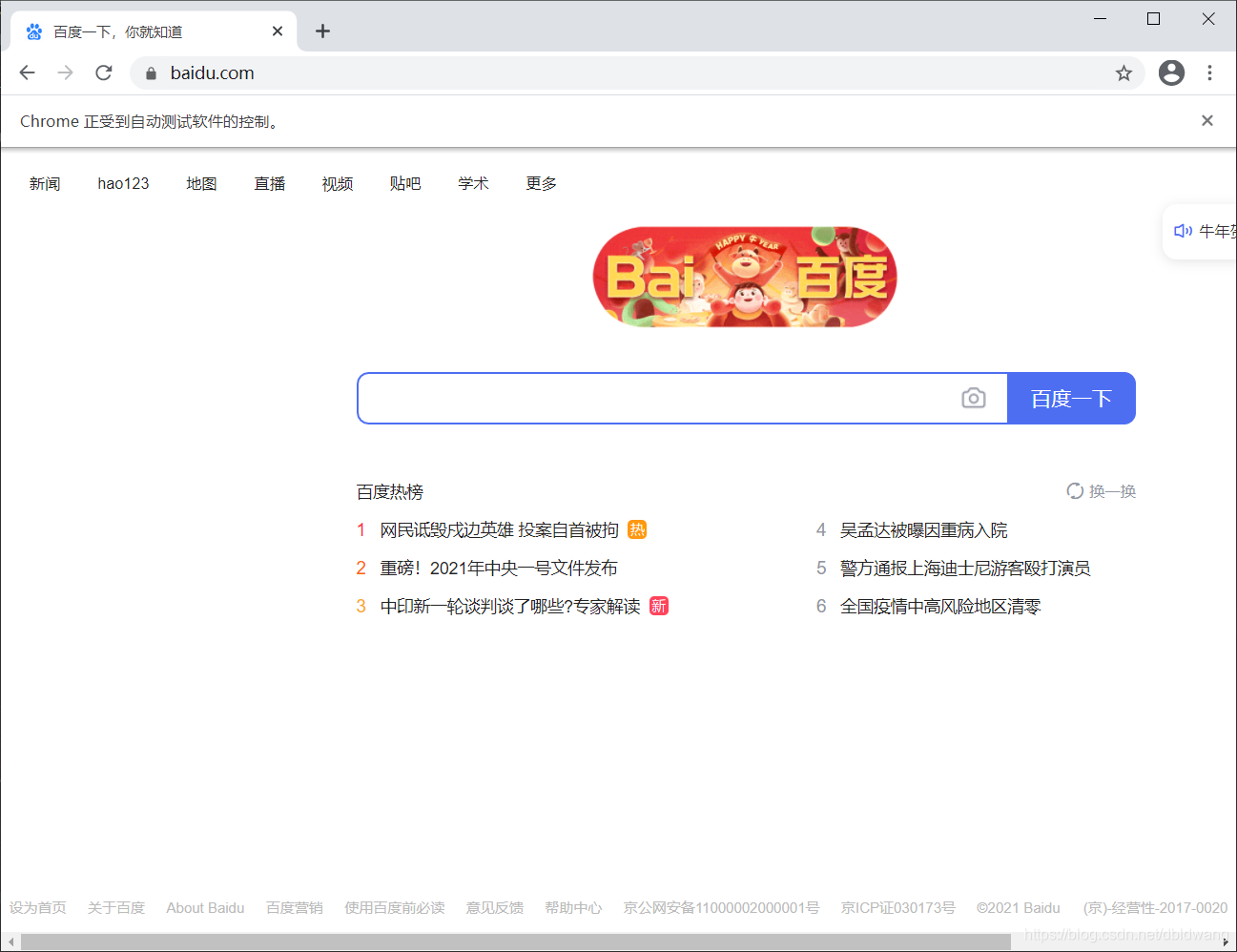Screen dimensions: 1237x952
Task: Click footer 京ICP证030173号
Action: (898, 907)
